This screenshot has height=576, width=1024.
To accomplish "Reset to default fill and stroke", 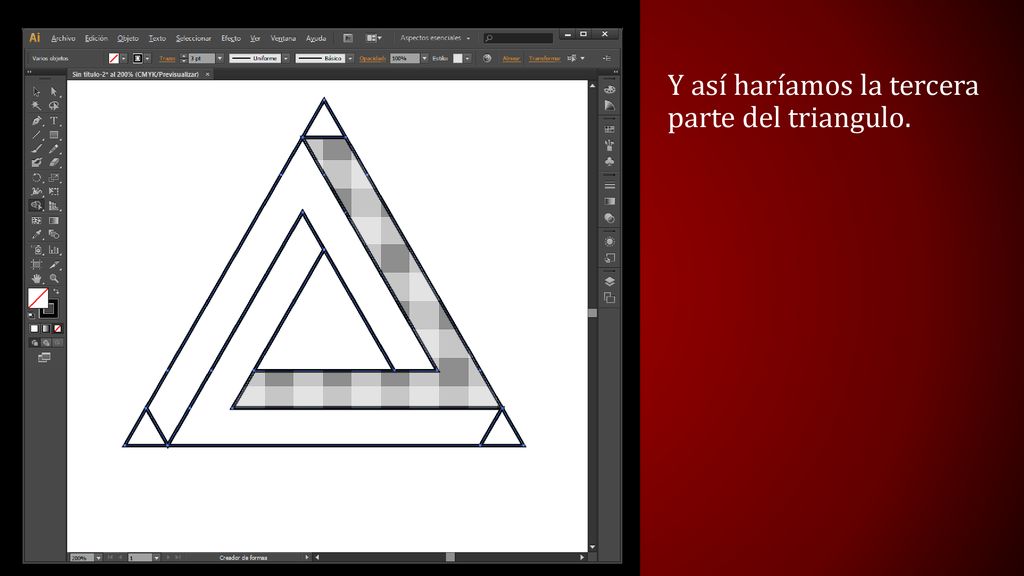I will click(x=31, y=315).
